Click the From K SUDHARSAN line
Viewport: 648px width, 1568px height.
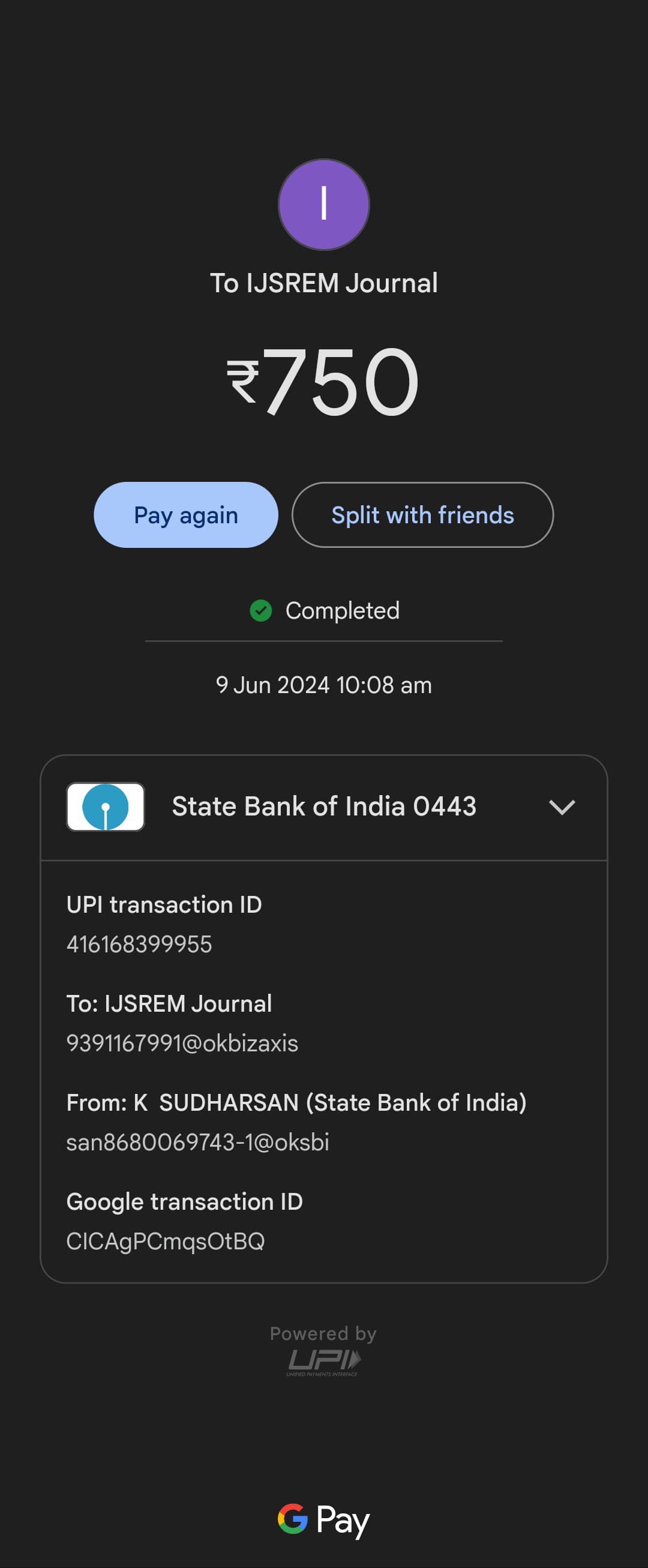(296, 1102)
